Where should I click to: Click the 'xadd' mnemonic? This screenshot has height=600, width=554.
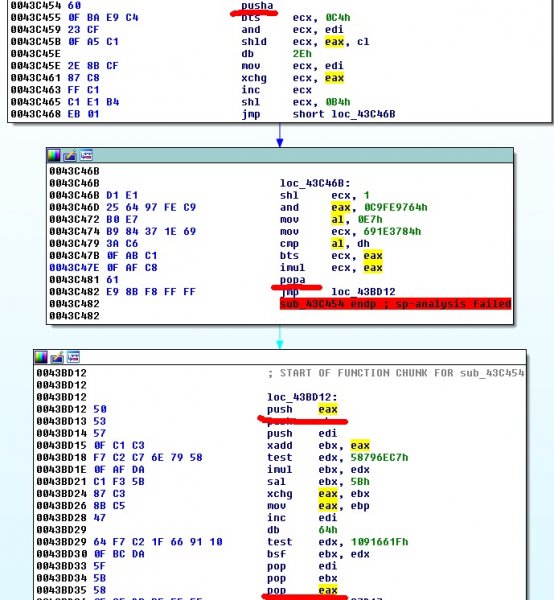pyautogui.click(x=280, y=445)
